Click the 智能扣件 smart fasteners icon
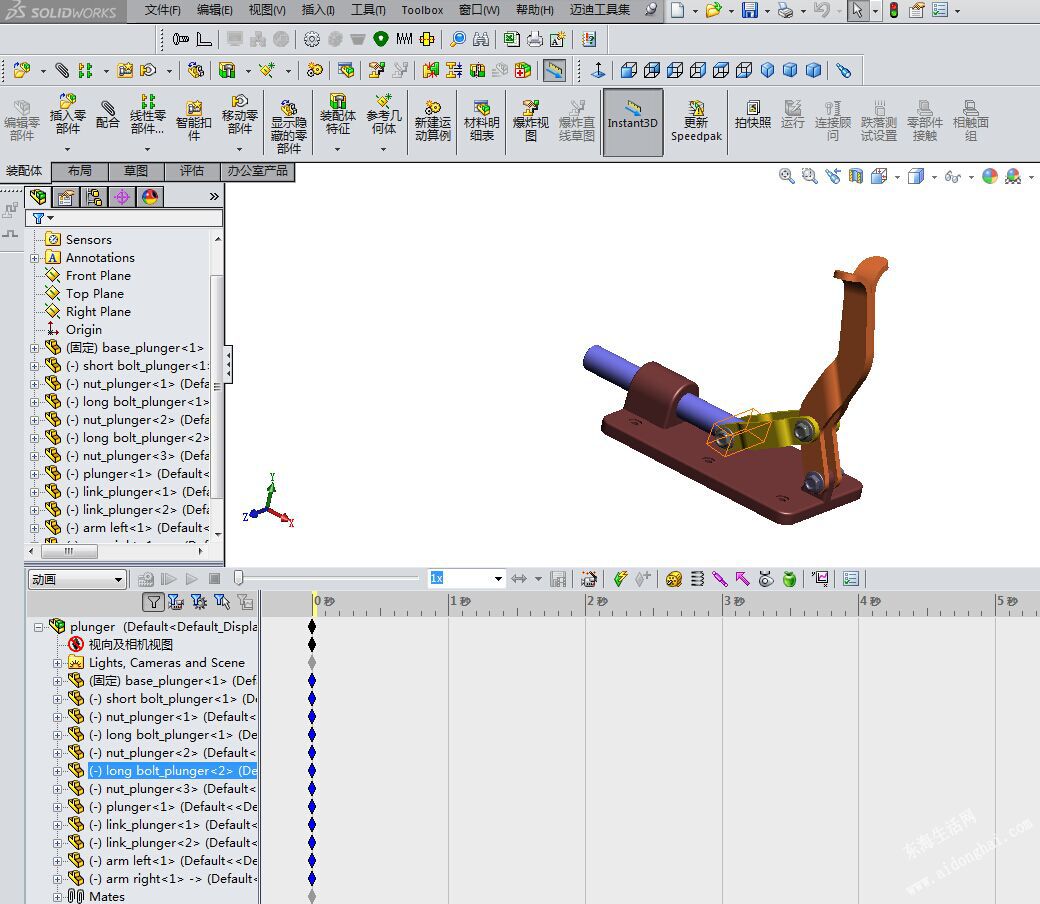This screenshot has height=904, width=1040. 194,119
